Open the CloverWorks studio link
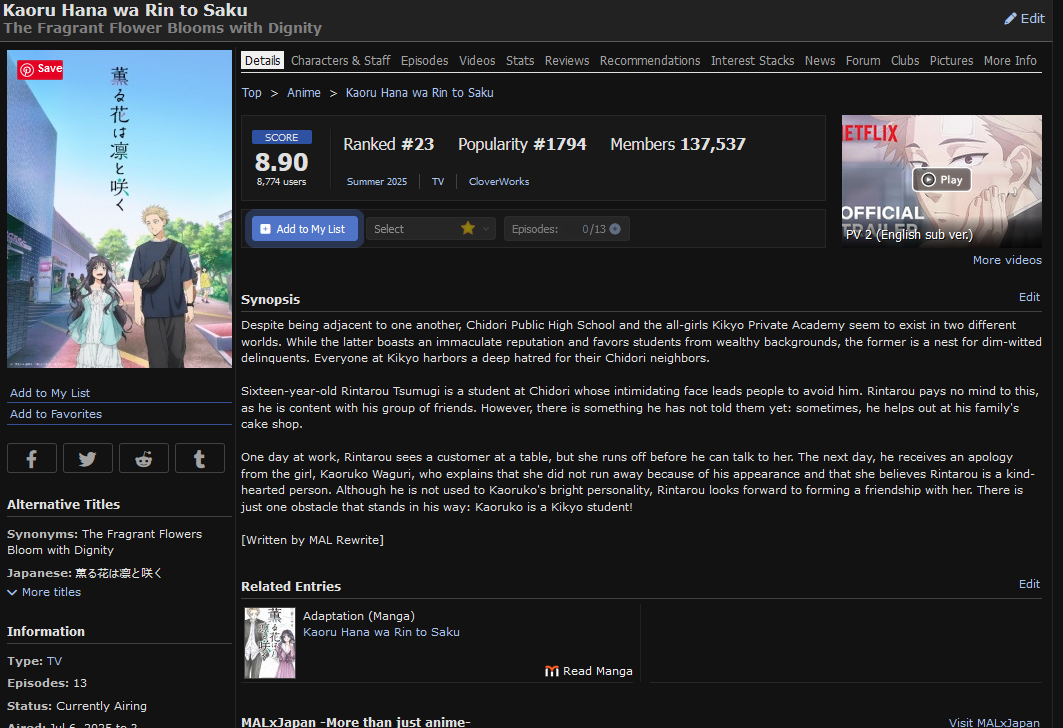The height and width of the screenshot is (728, 1063). tap(499, 182)
